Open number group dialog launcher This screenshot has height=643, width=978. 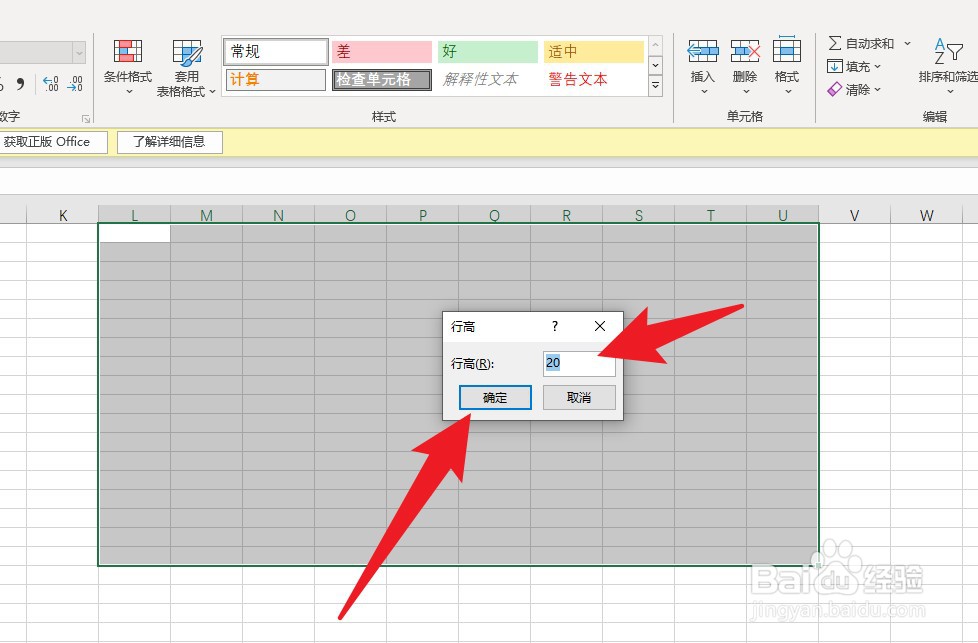86,118
